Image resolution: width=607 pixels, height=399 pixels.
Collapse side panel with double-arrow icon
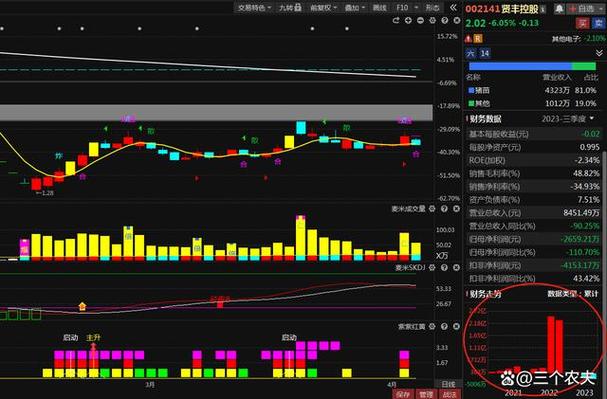coord(453,7)
